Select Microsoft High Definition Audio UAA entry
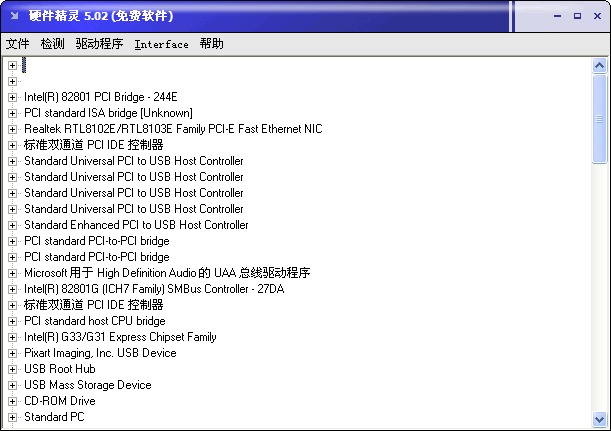 click(167, 273)
